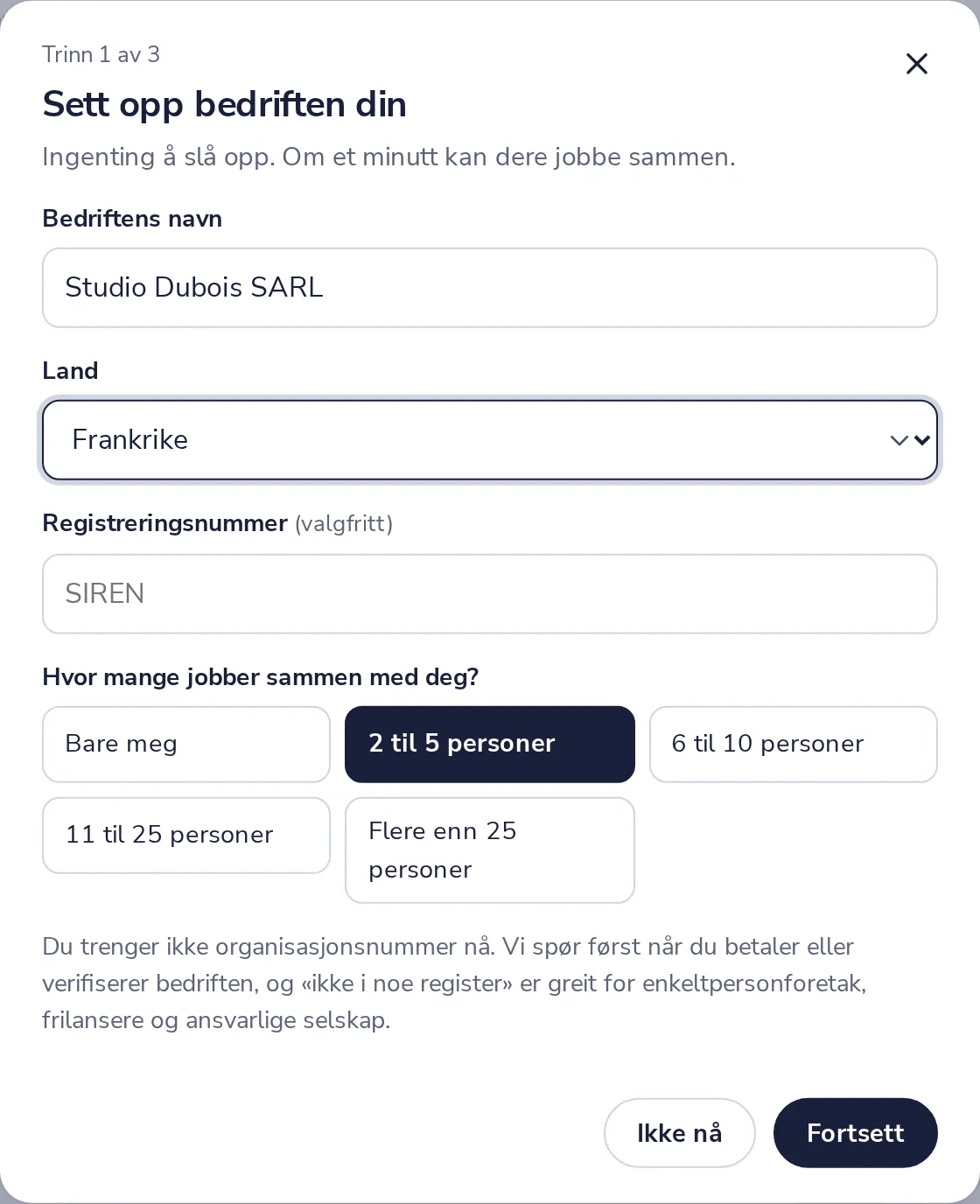Viewport: 980px width, 1204px height.
Task: Click the Registreringsnummer (valgfritt) label
Action: click(x=218, y=523)
